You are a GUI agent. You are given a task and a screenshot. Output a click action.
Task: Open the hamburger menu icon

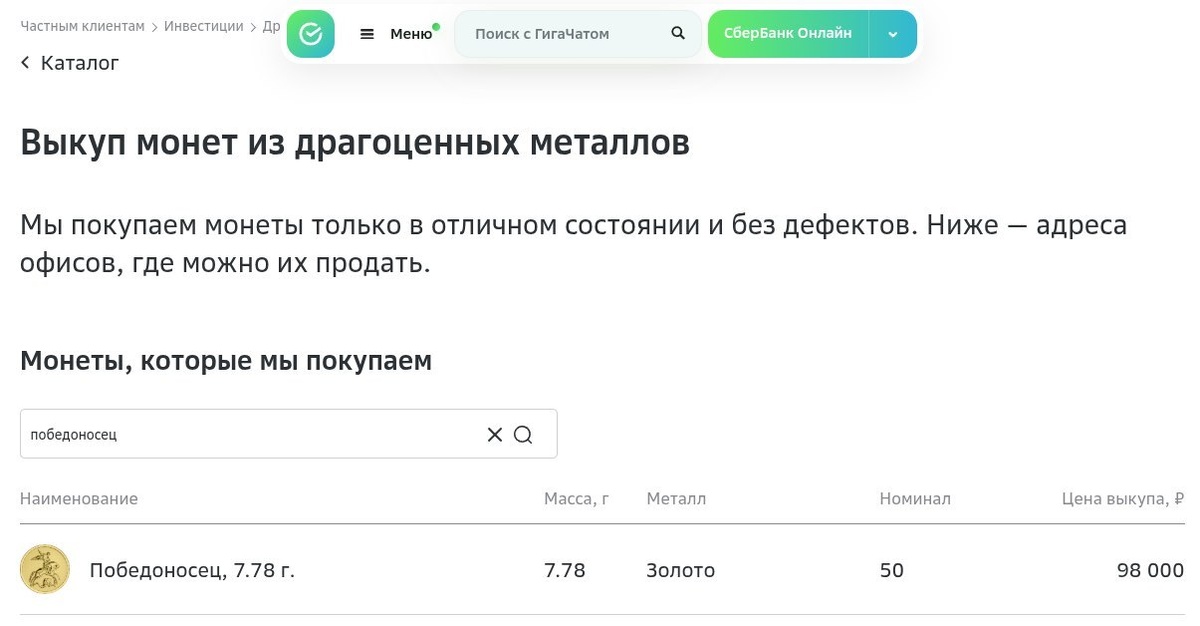pos(369,33)
